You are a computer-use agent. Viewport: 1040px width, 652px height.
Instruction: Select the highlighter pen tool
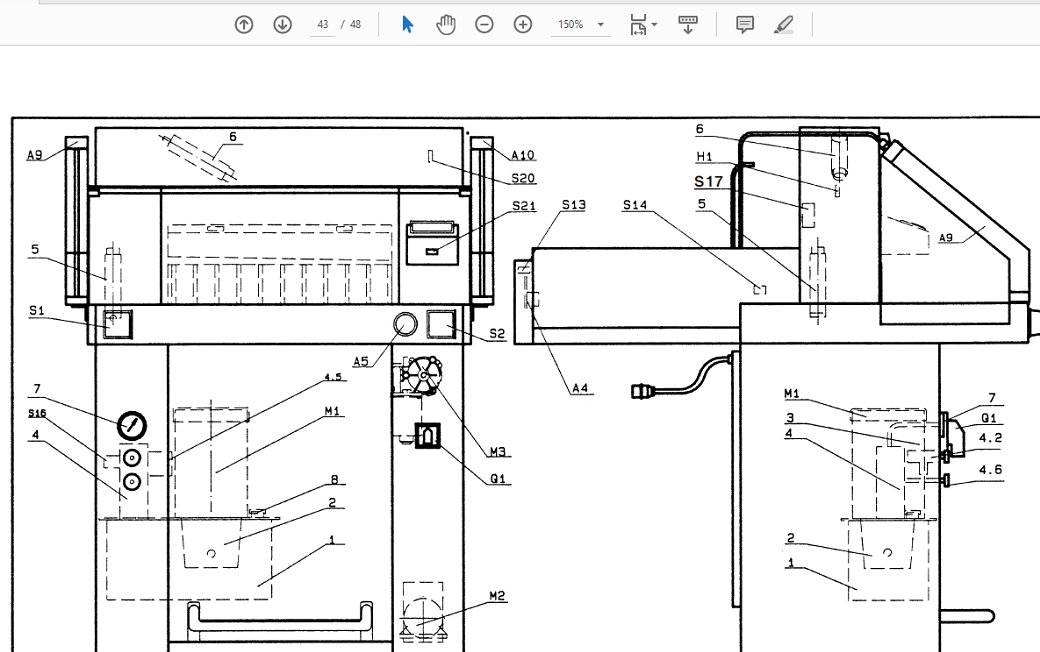click(x=784, y=25)
